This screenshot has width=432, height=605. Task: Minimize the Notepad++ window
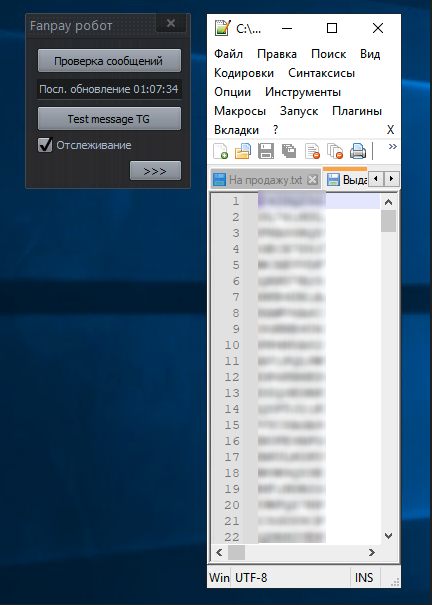pyautogui.click(x=287, y=28)
